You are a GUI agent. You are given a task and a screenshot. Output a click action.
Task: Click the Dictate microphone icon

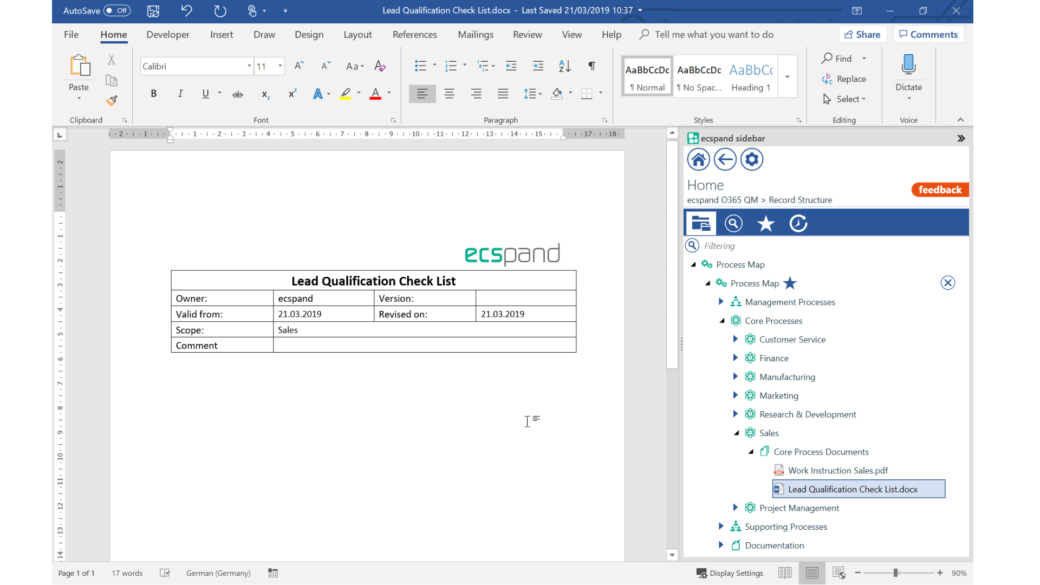pyautogui.click(x=909, y=66)
